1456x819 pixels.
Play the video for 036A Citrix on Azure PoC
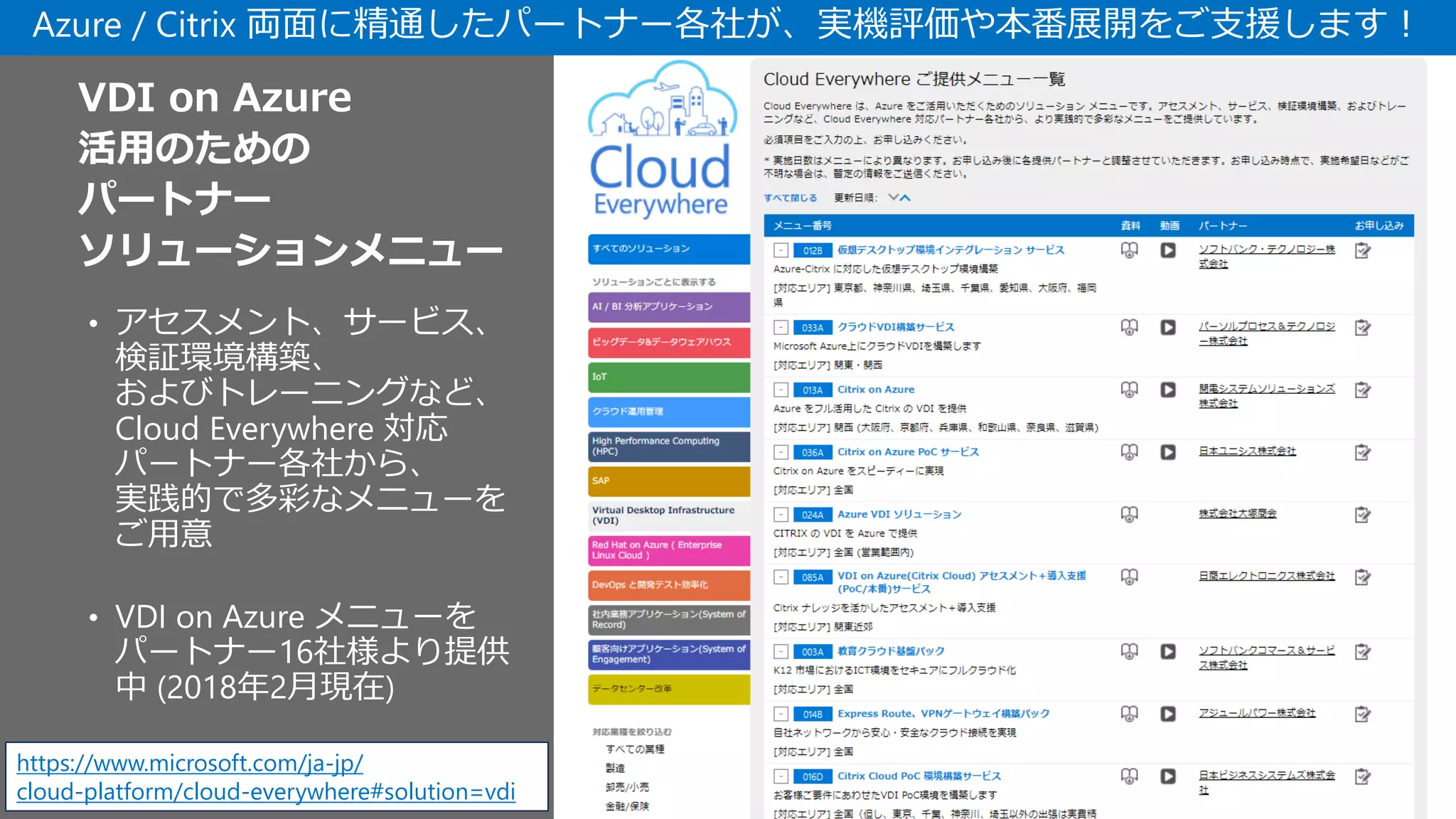[1168, 452]
